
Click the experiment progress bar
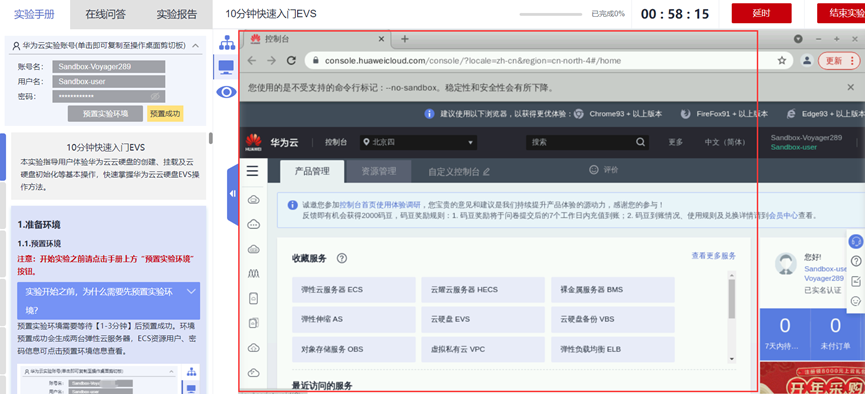pyautogui.click(x=552, y=14)
